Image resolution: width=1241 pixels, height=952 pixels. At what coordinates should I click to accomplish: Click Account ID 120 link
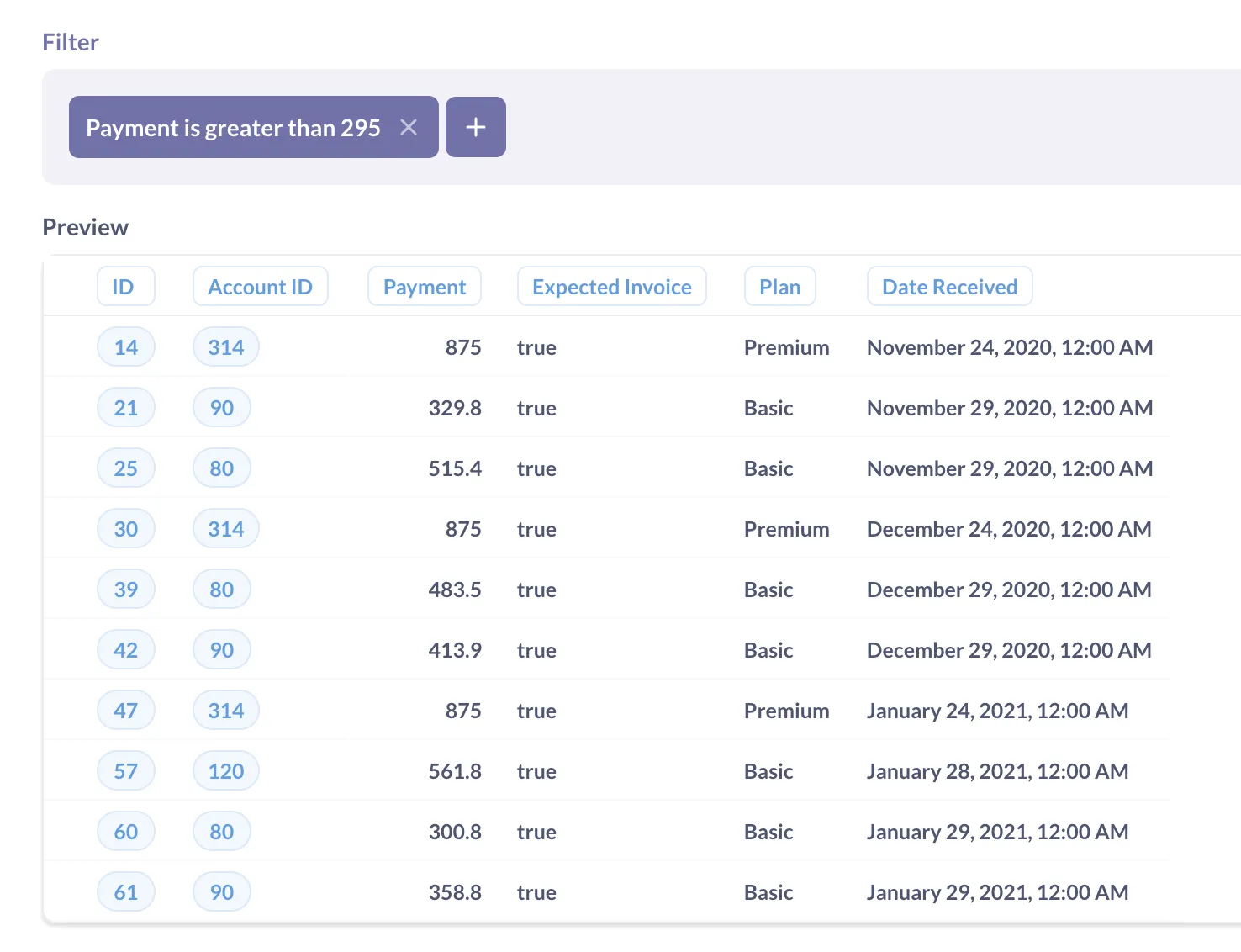[x=225, y=771]
